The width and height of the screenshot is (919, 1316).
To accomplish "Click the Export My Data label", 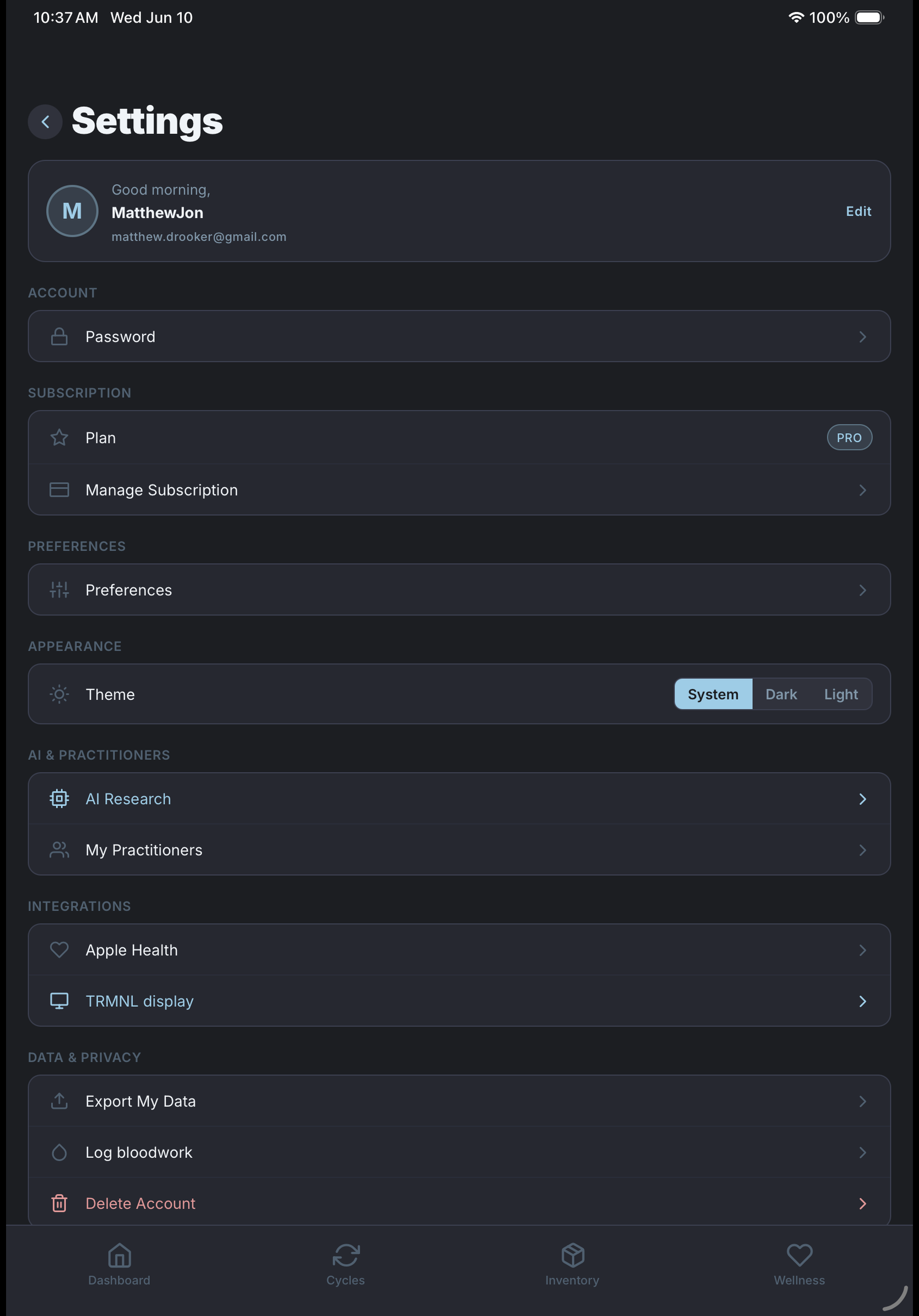I will click(x=140, y=1101).
